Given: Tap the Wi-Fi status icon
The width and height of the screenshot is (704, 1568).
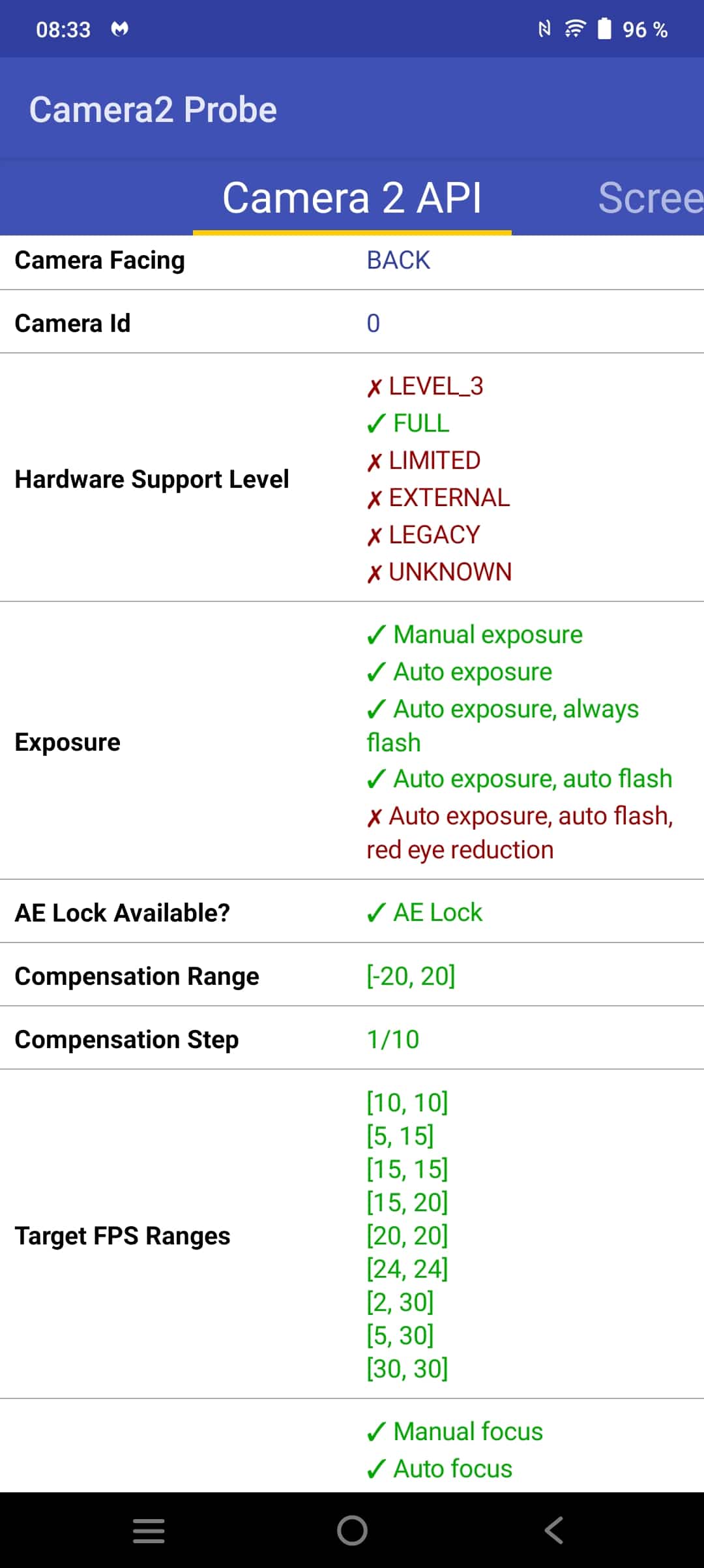Looking at the screenshot, I should coord(575,29).
